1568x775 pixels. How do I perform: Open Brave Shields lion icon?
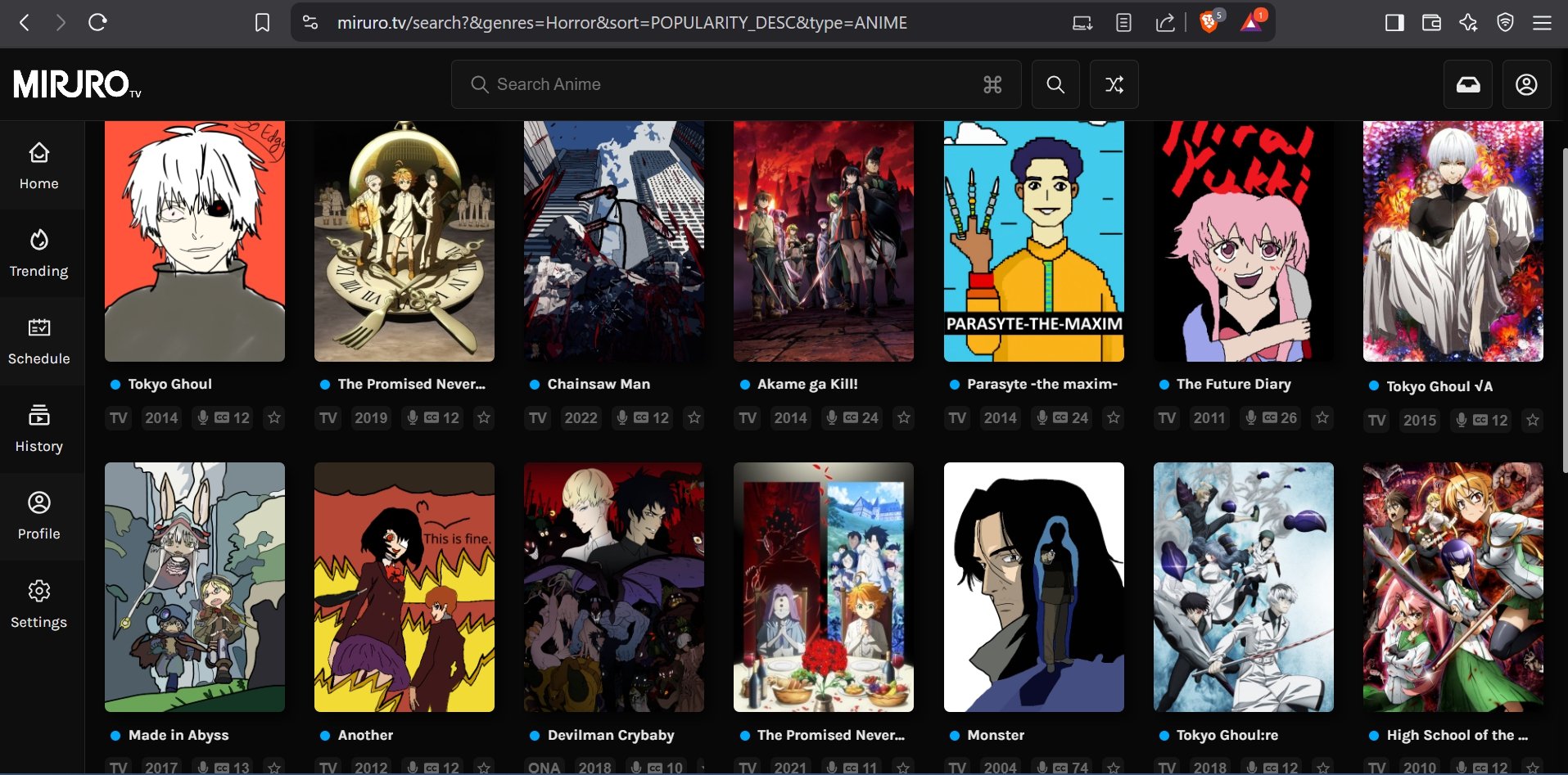coord(1209,22)
